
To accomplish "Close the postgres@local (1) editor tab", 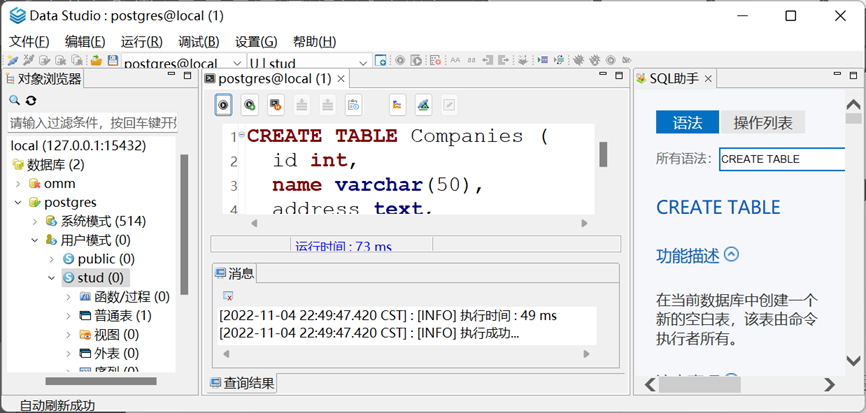I will (341, 79).
